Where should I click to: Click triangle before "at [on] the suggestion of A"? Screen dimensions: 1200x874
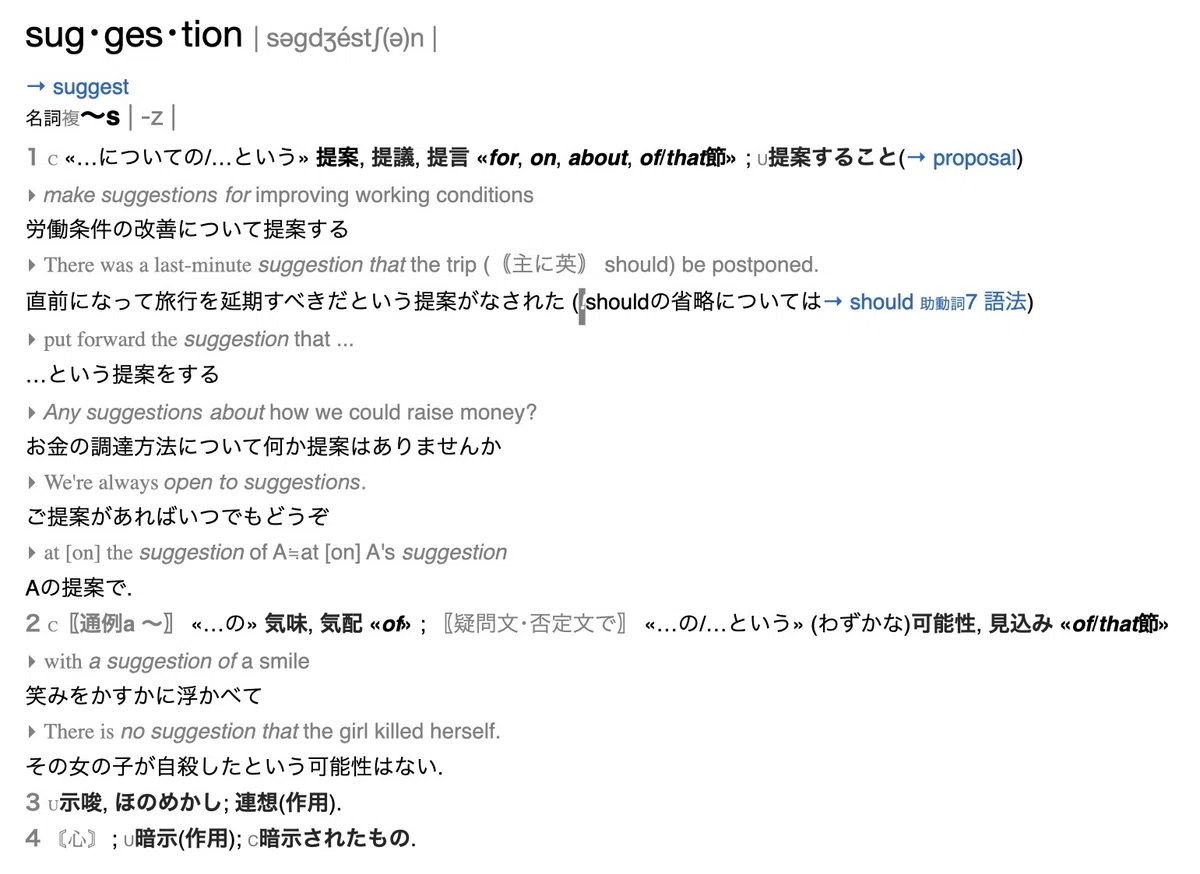[x=32, y=553]
